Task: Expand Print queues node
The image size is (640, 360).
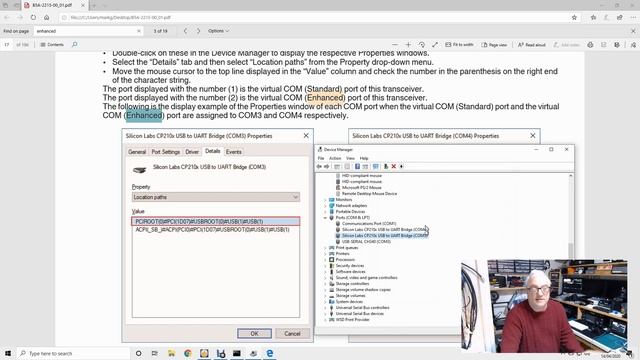Action: (x=325, y=248)
